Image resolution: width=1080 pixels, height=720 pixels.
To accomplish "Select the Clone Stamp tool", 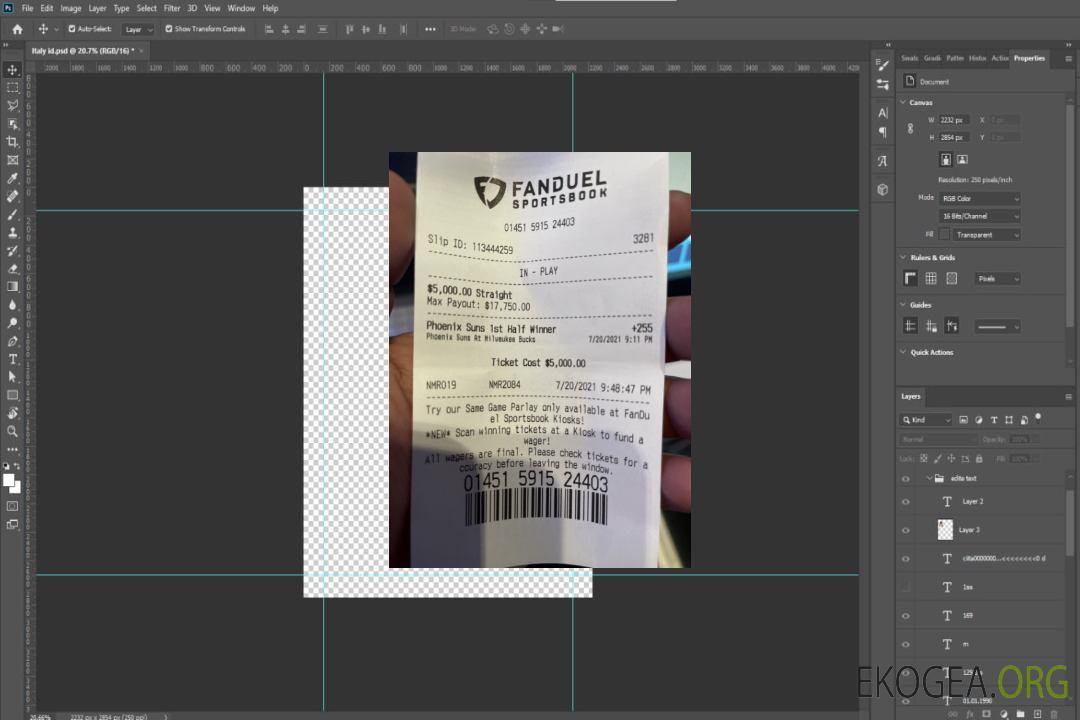I will tap(12, 233).
